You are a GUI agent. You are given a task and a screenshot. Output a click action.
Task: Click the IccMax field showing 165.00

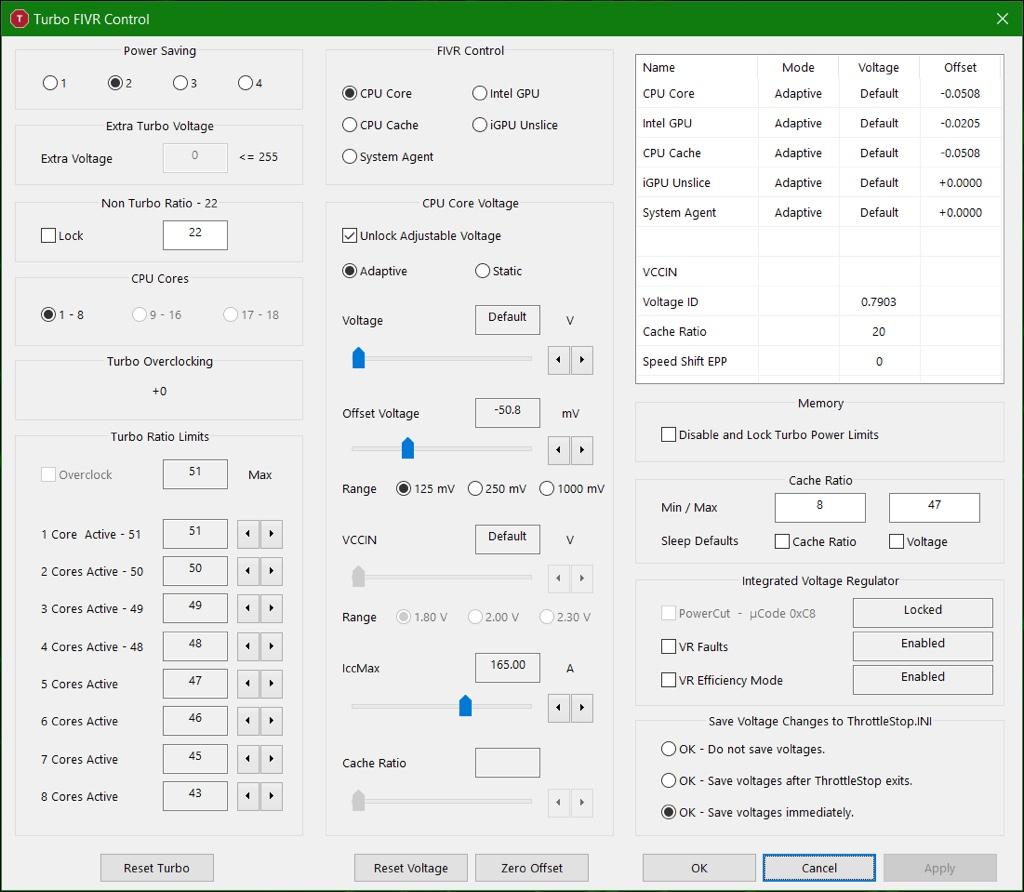pyautogui.click(x=507, y=667)
